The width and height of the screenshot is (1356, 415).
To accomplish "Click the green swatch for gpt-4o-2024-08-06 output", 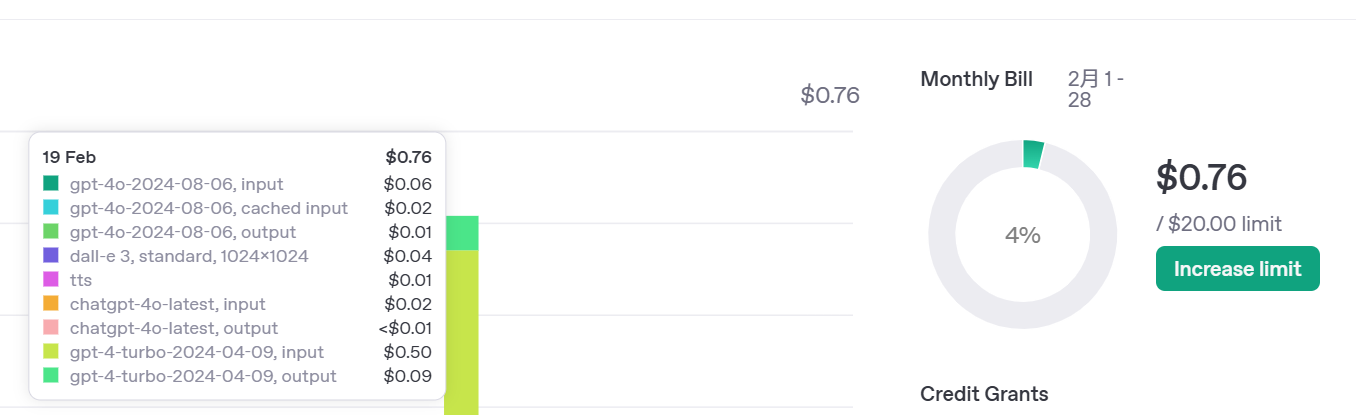I will [51, 232].
